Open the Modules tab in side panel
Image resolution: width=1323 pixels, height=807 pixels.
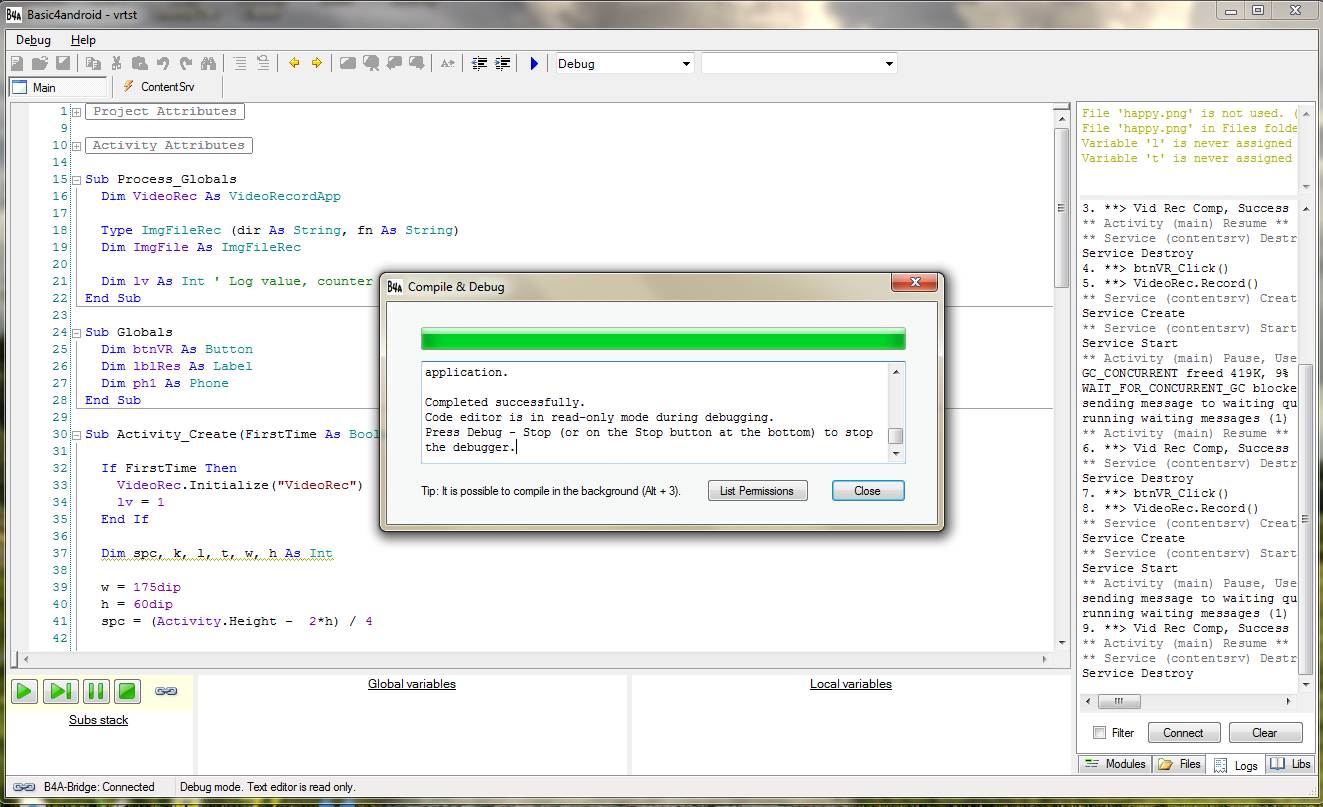1115,764
